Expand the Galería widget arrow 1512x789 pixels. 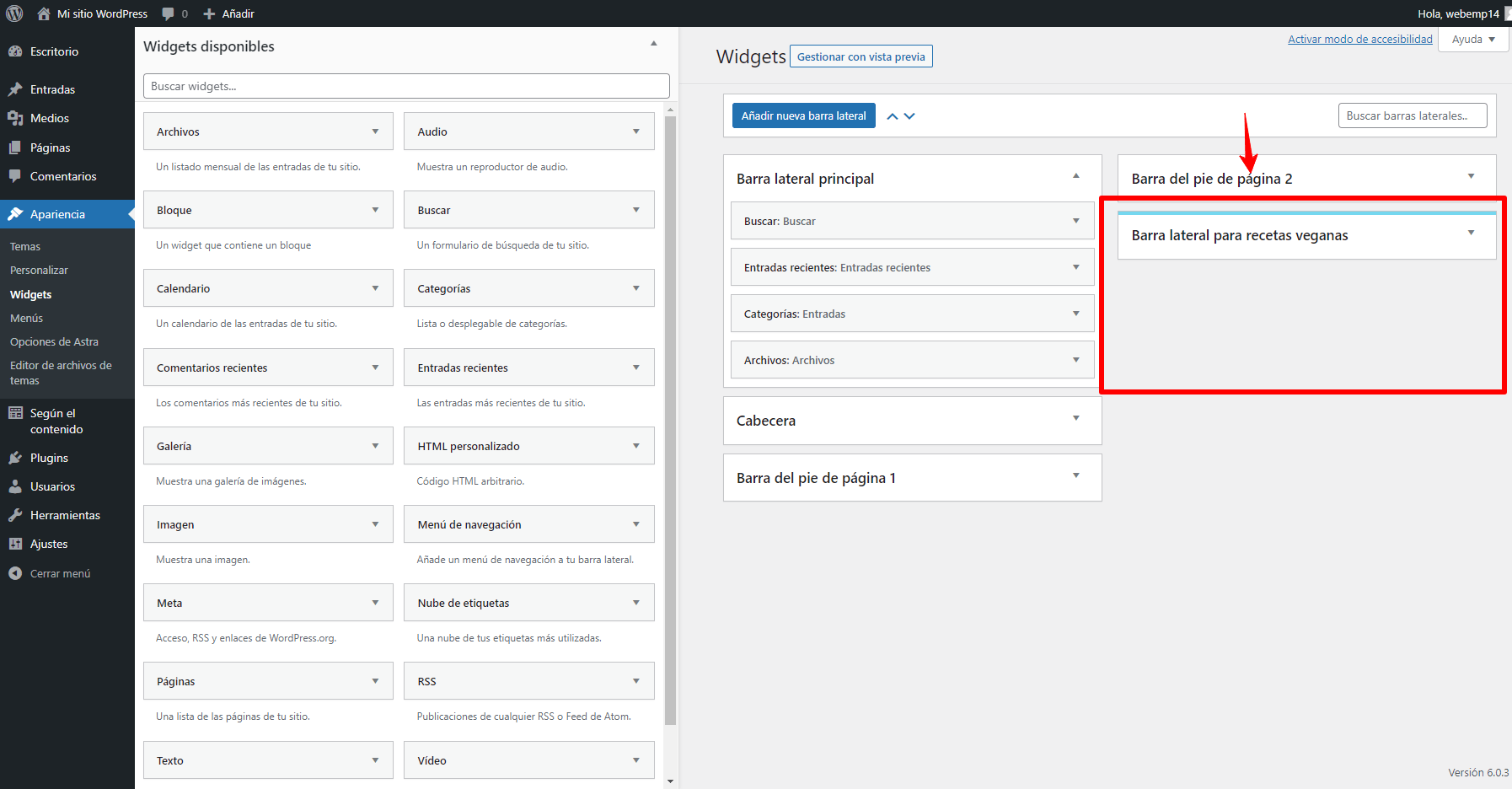coord(375,446)
